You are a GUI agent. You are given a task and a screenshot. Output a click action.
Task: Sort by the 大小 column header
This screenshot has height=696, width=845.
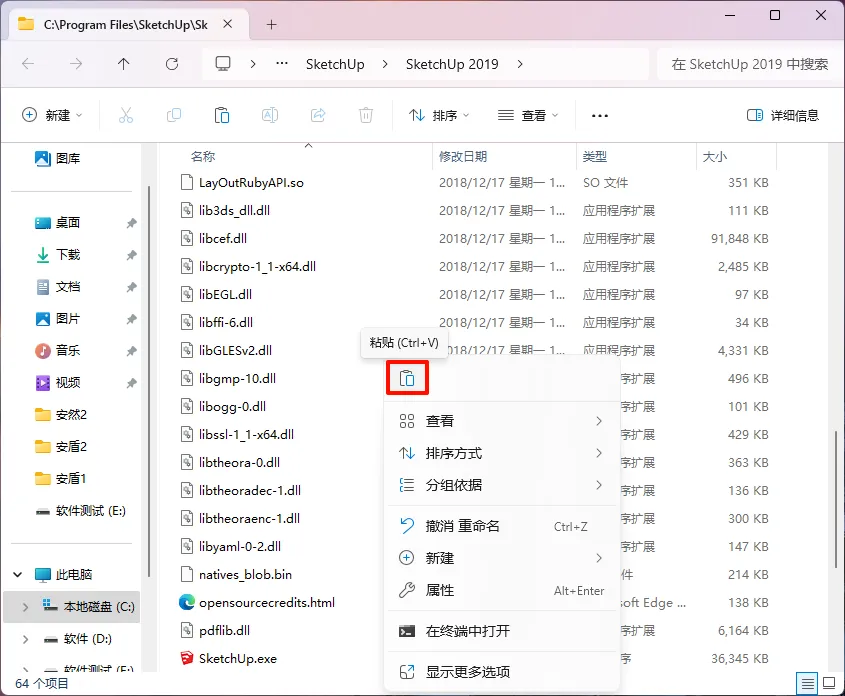click(x=715, y=157)
